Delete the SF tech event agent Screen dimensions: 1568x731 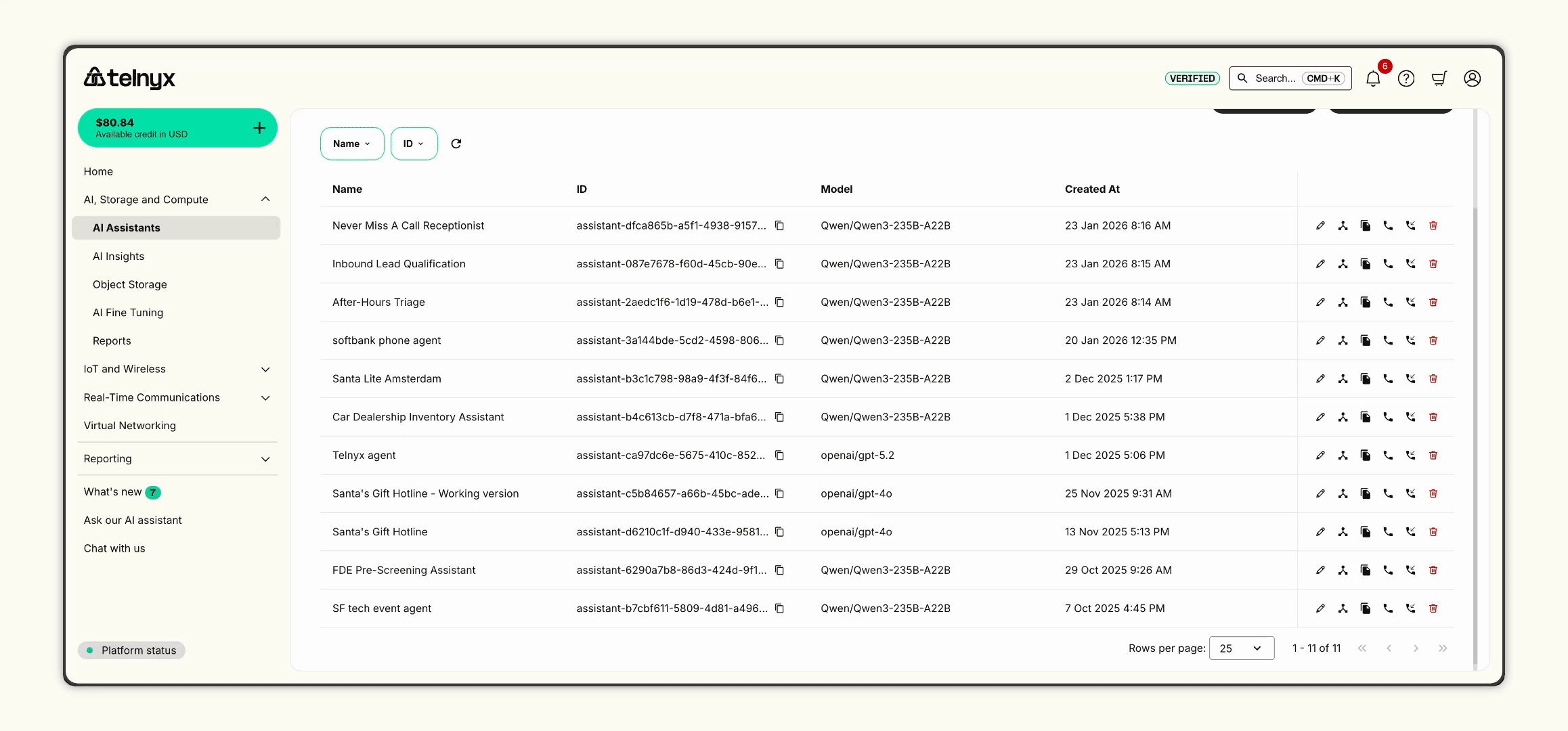1433,608
